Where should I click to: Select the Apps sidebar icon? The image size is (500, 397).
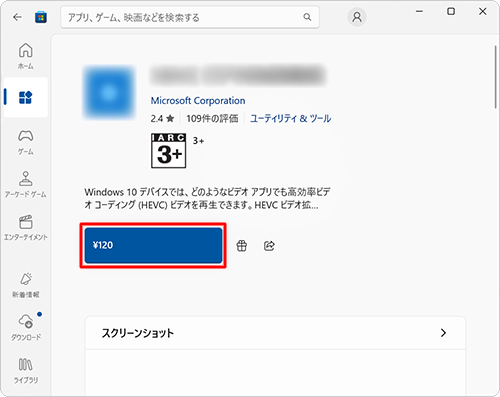25,97
